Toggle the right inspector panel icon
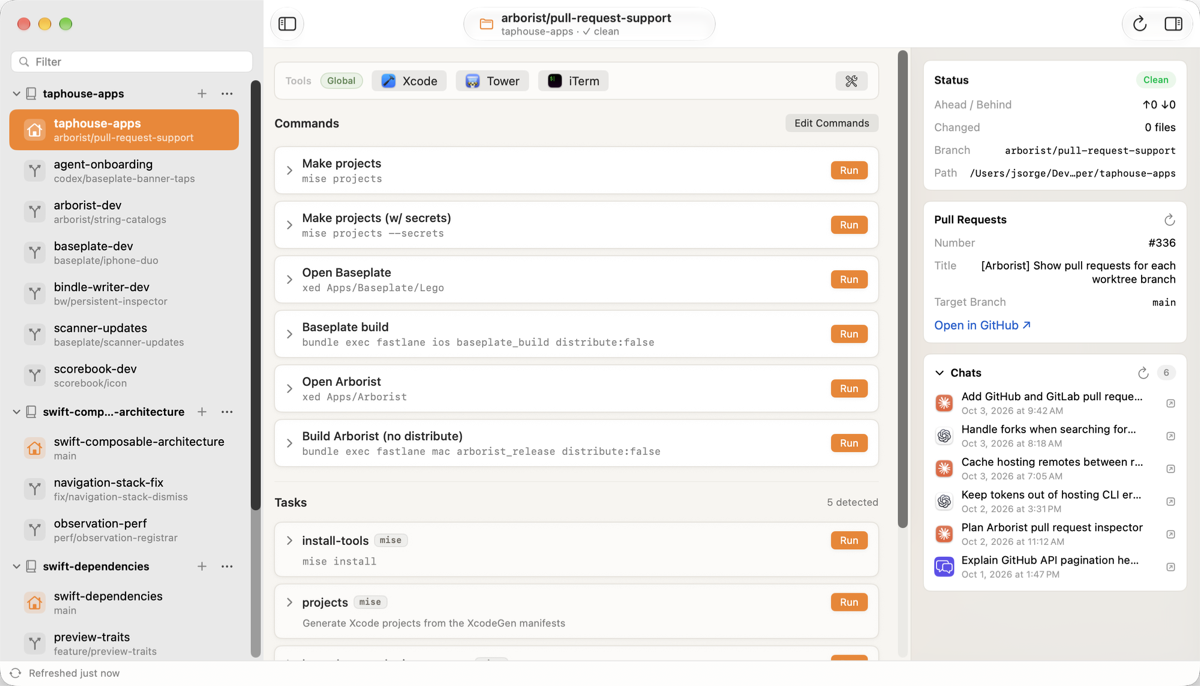Image resolution: width=1200 pixels, height=686 pixels. click(x=1173, y=24)
